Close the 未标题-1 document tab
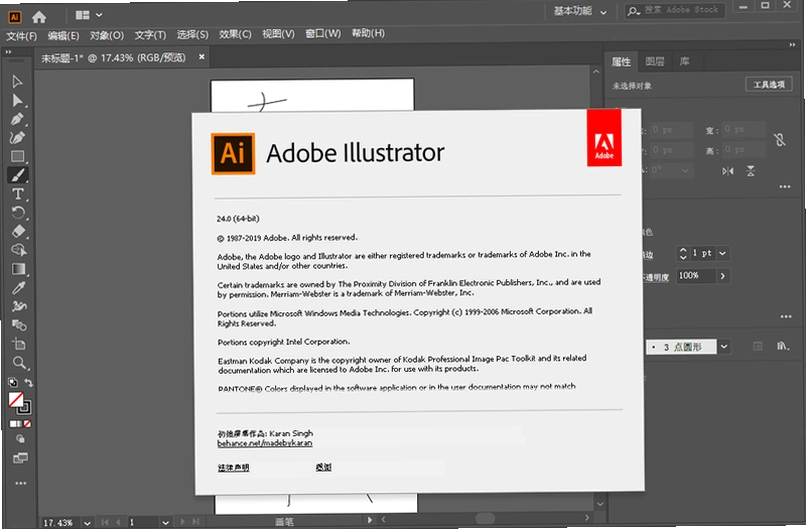 click(202, 57)
